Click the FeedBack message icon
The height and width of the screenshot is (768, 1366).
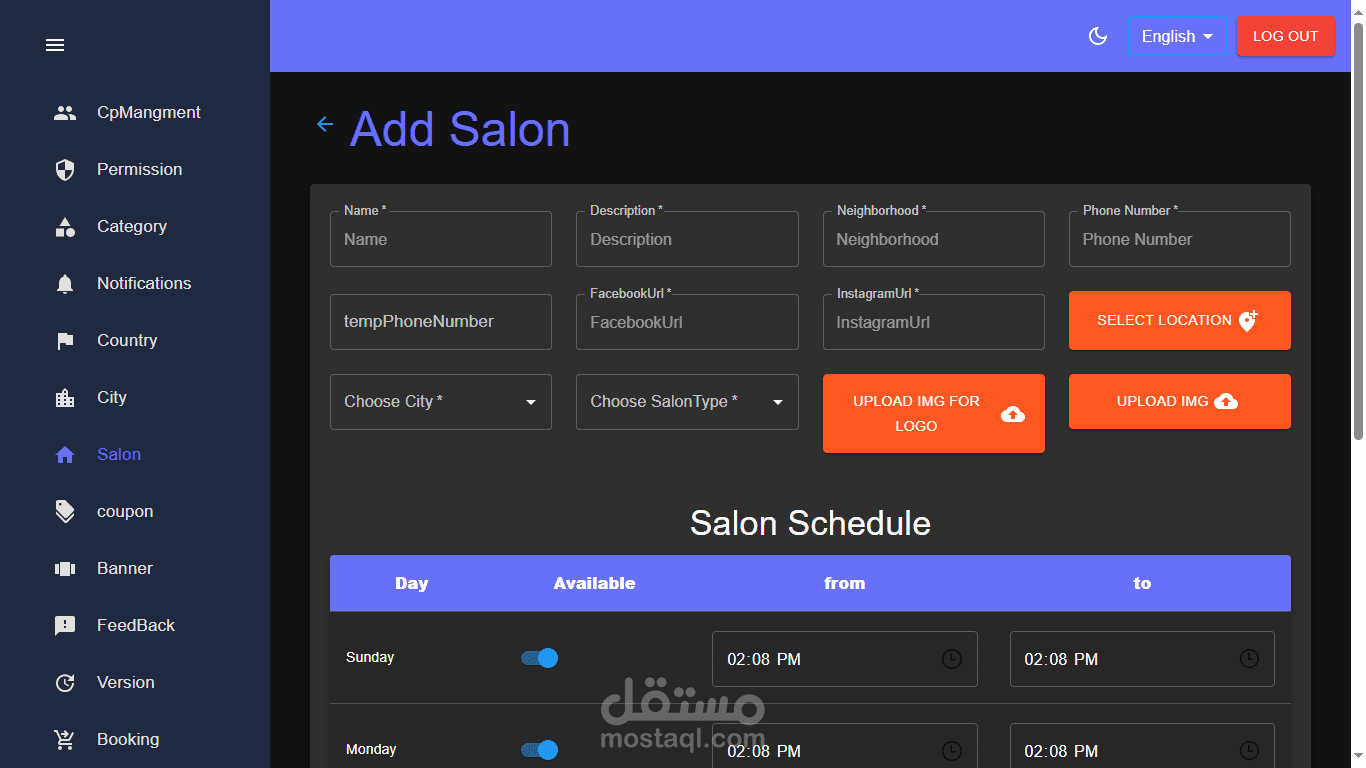point(65,626)
